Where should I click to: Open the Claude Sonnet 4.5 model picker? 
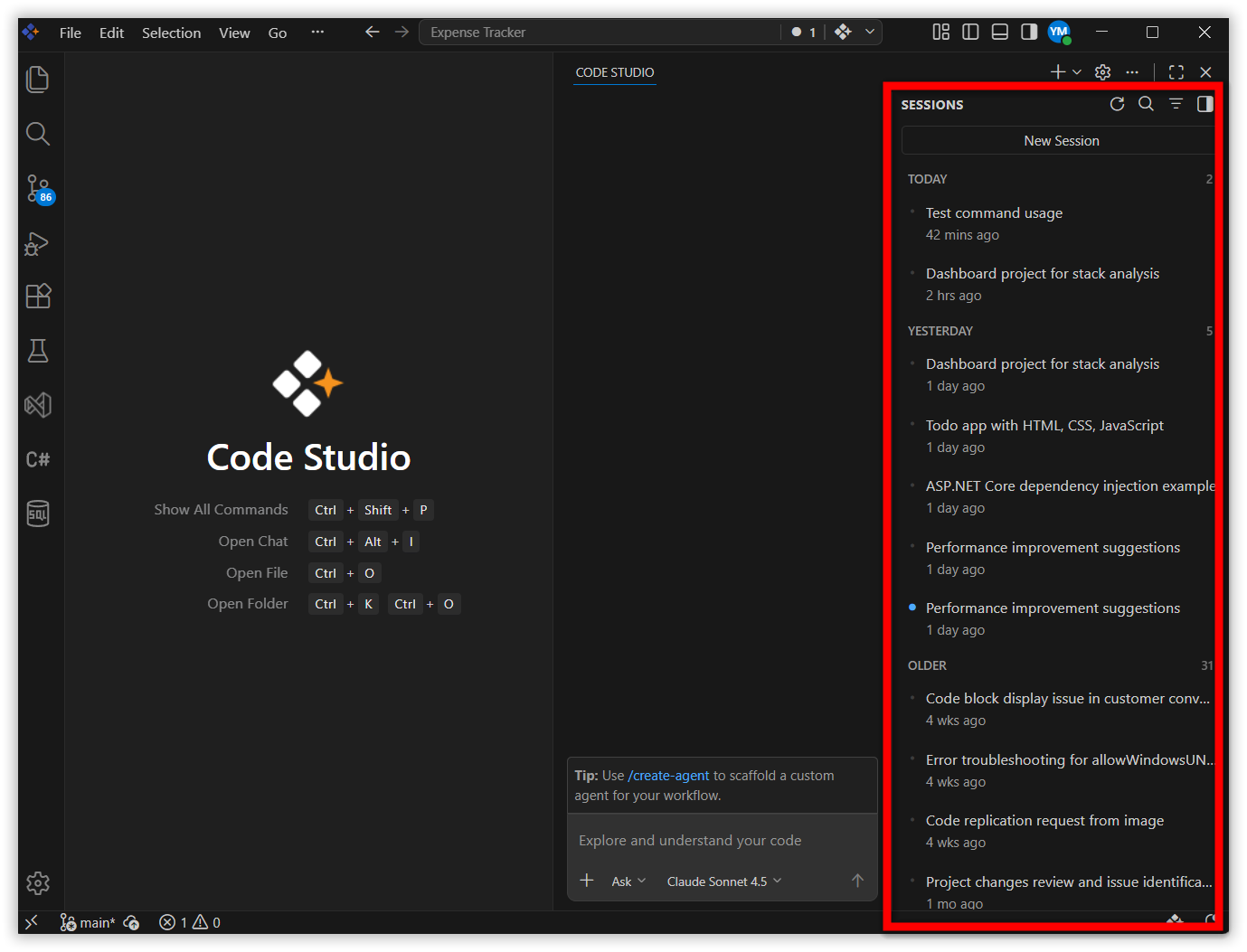coord(724,881)
